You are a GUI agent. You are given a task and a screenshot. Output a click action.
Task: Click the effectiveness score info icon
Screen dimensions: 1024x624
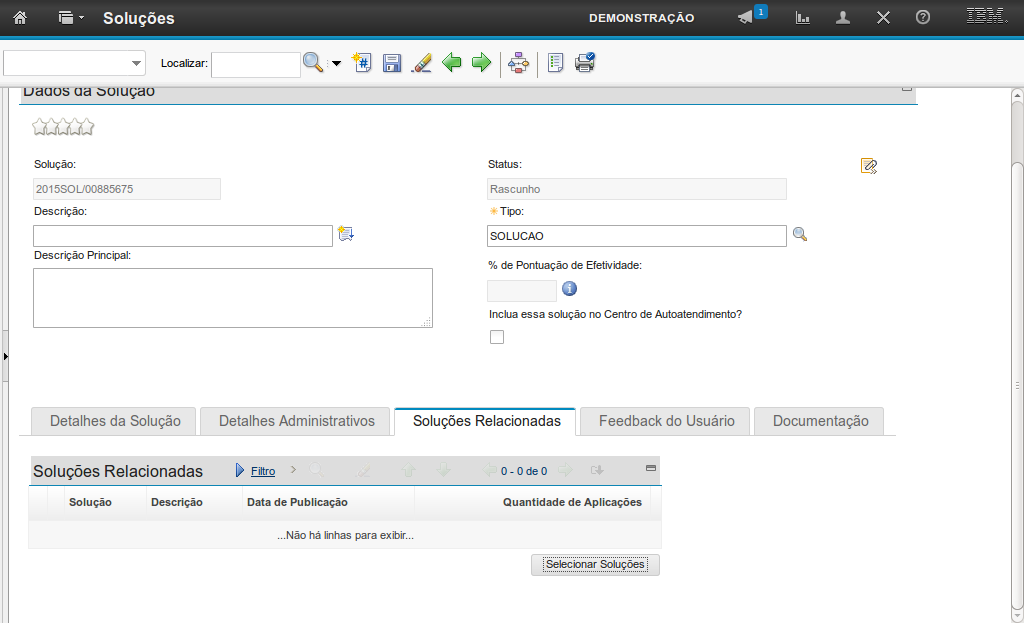coord(570,290)
